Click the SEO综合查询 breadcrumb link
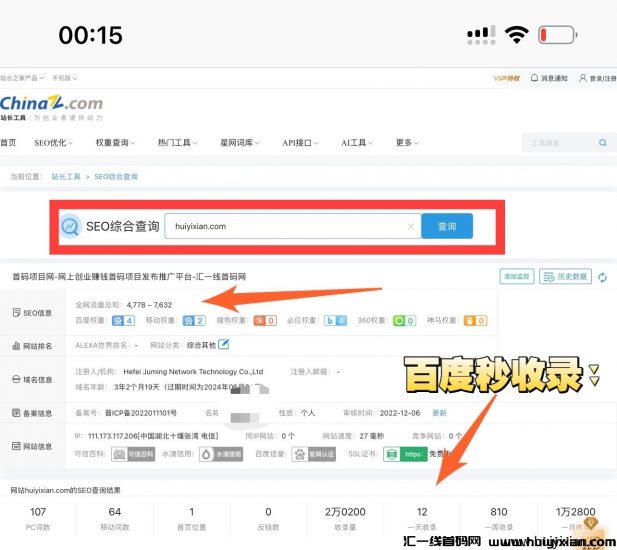This screenshot has height=550, width=617. point(116,177)
